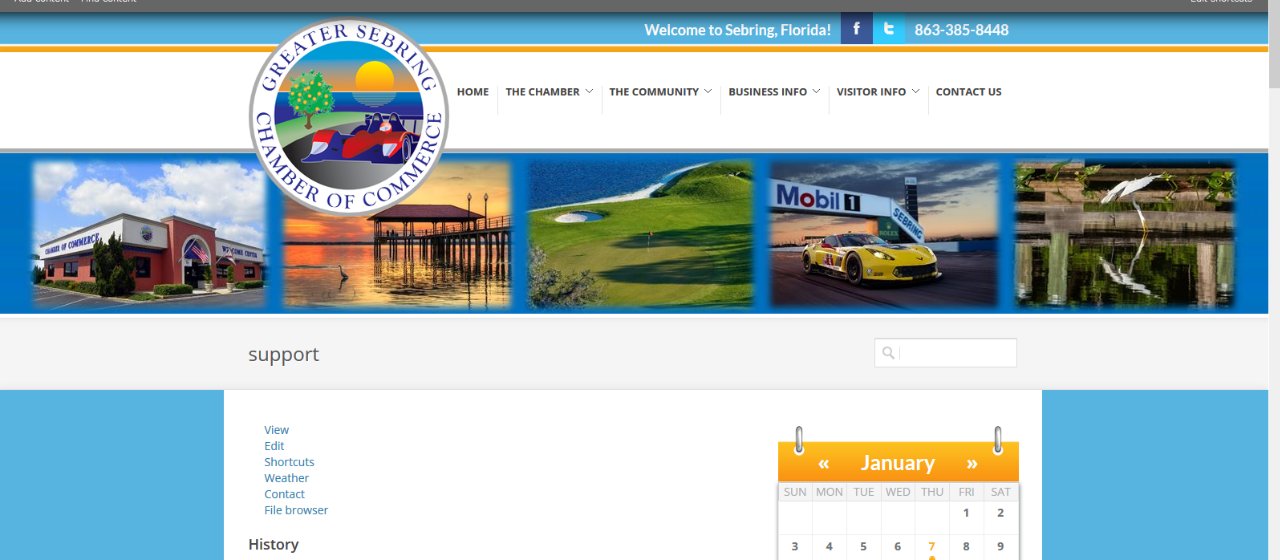Select January 2 in calendar
1280x560 pixels.
pos(1000,513)
